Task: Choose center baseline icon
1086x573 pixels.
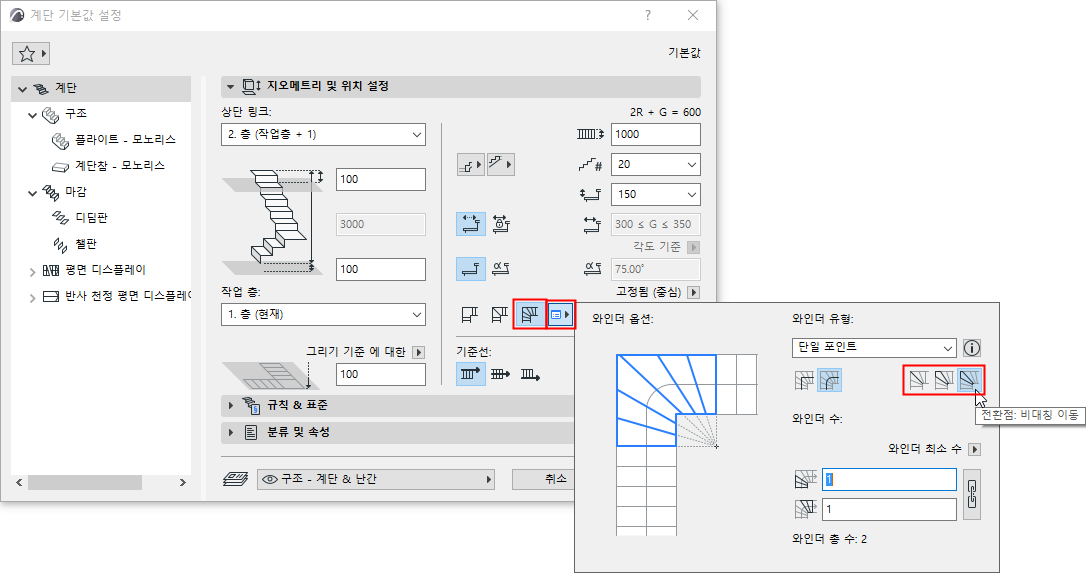Action: [x=500, y=374]
